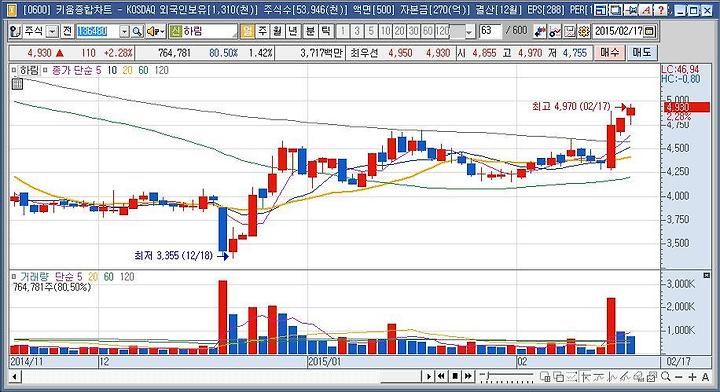Click the horizontal line tool icon
The height and width of the screenshot is (392, 720).
(599, 377)
